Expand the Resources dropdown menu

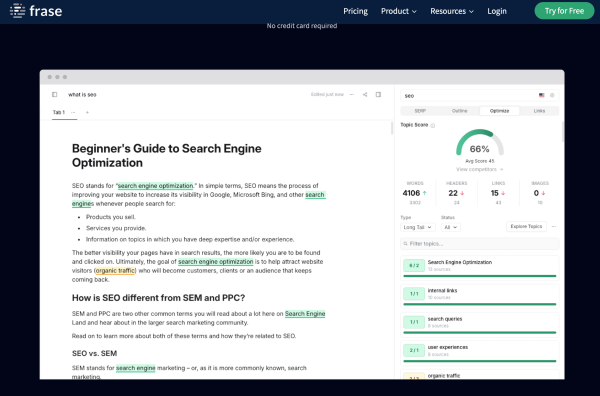(452, 11)
